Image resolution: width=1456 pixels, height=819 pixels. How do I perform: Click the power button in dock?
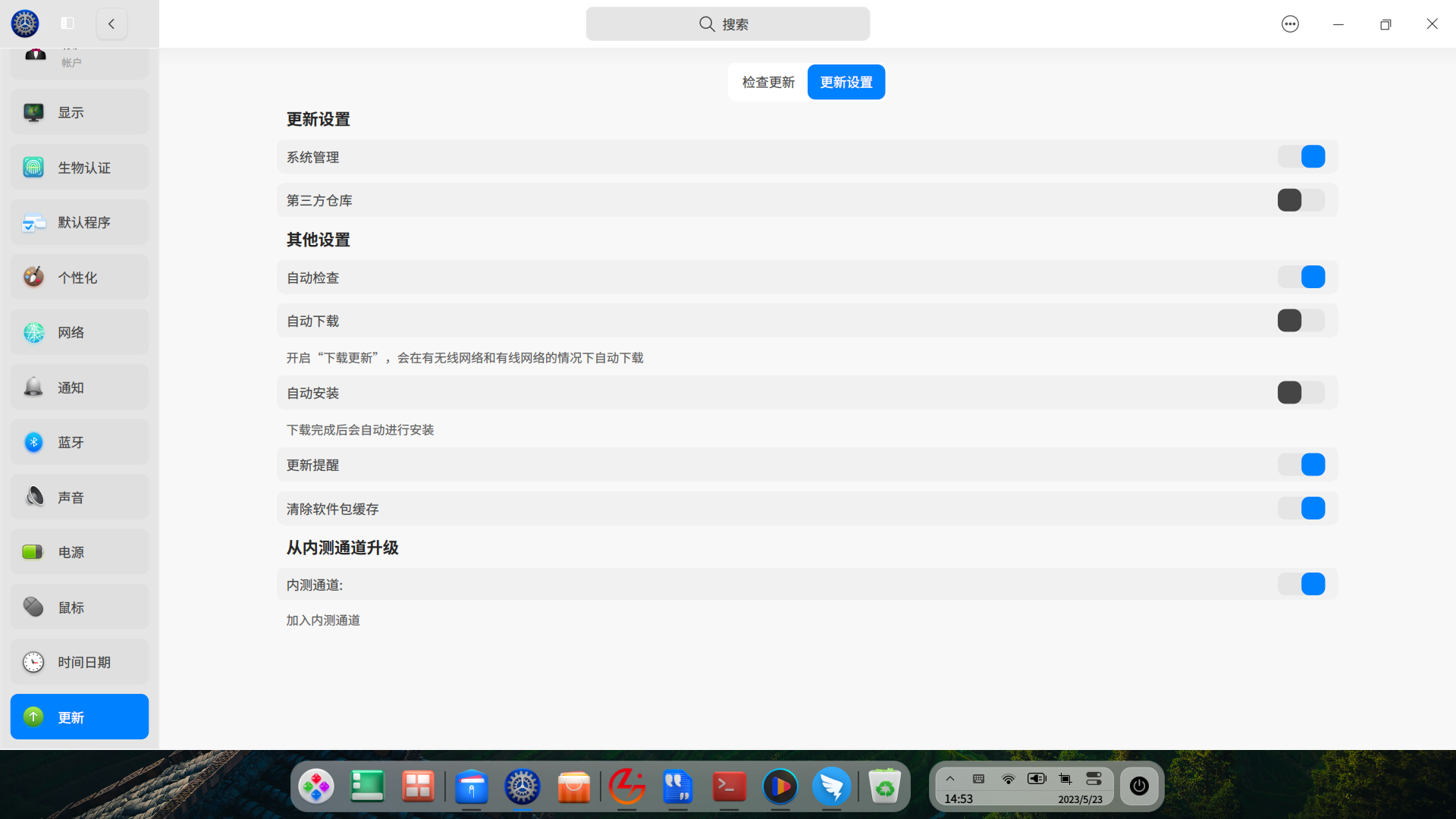(x=1139, y=786)
